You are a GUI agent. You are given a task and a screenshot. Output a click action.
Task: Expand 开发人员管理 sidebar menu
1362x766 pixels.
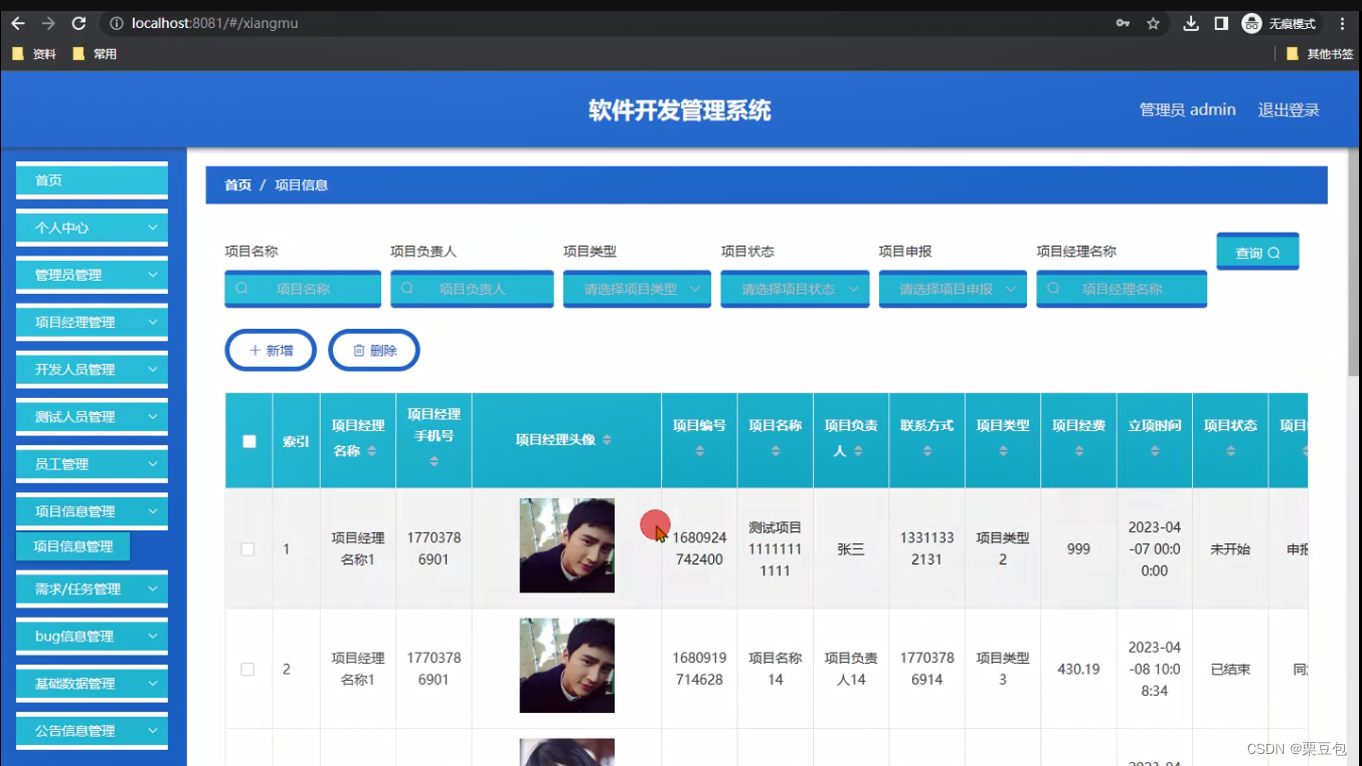(92, 370)
